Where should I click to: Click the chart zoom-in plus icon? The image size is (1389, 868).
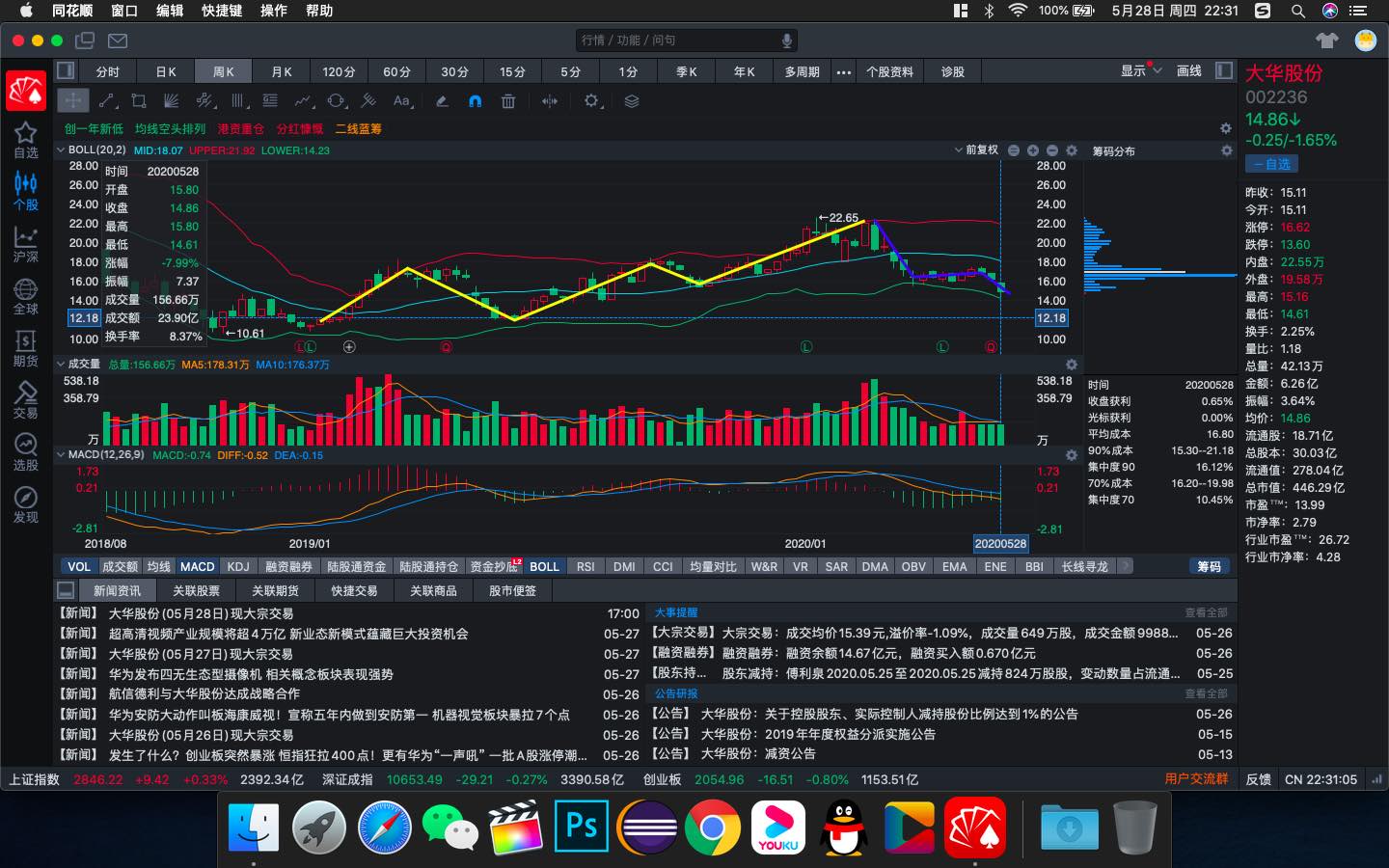pos(1033,150)
